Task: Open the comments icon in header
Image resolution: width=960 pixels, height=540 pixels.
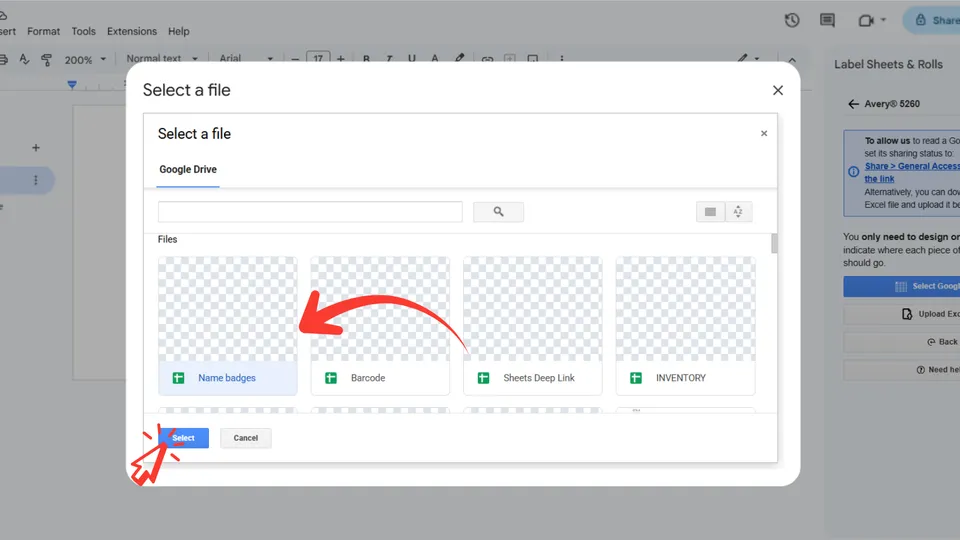Action: [827, 20]
